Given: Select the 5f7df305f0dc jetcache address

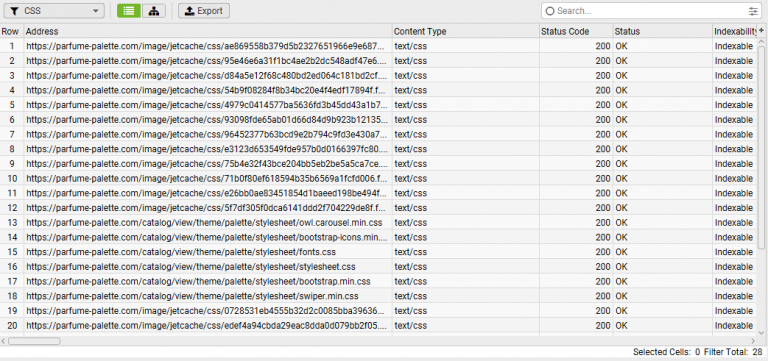Looking at the screenshot, I should click(x=207, y=208).
